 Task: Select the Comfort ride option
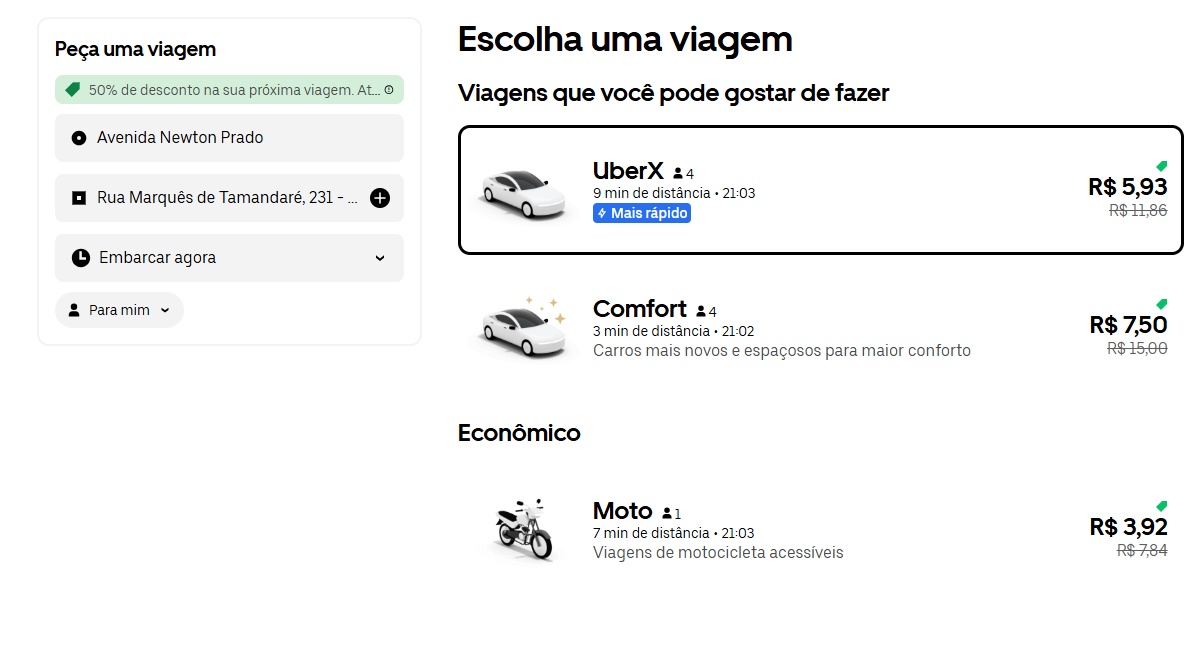point(820,328)
